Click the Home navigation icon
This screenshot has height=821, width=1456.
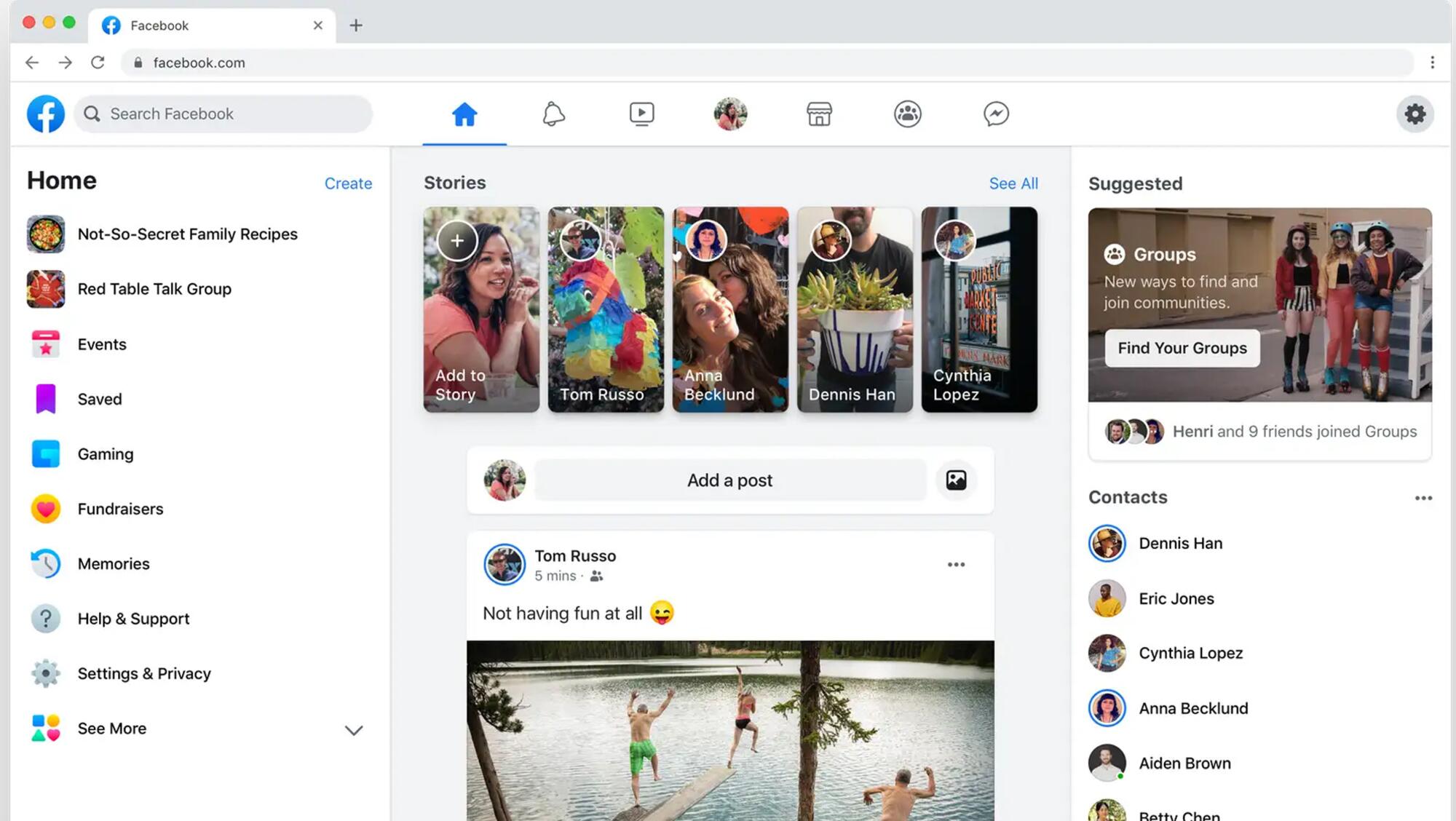464,113
